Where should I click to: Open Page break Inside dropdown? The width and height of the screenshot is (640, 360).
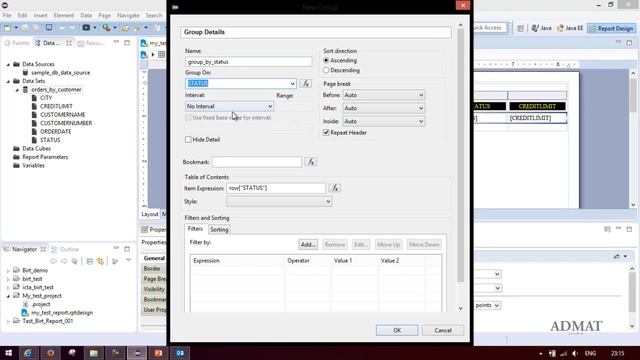[383, 121]
